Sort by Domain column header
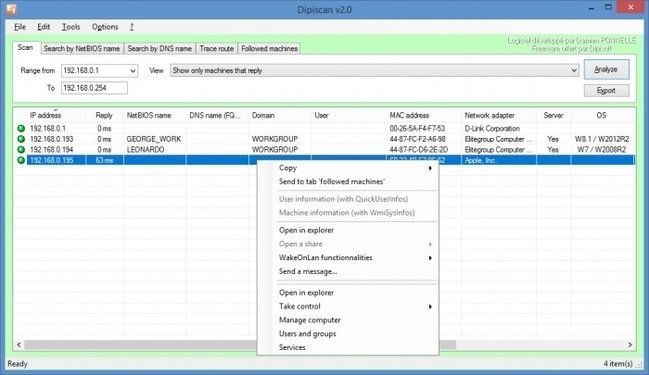Screen dimensions: 649x375 [x=263, y=115]
